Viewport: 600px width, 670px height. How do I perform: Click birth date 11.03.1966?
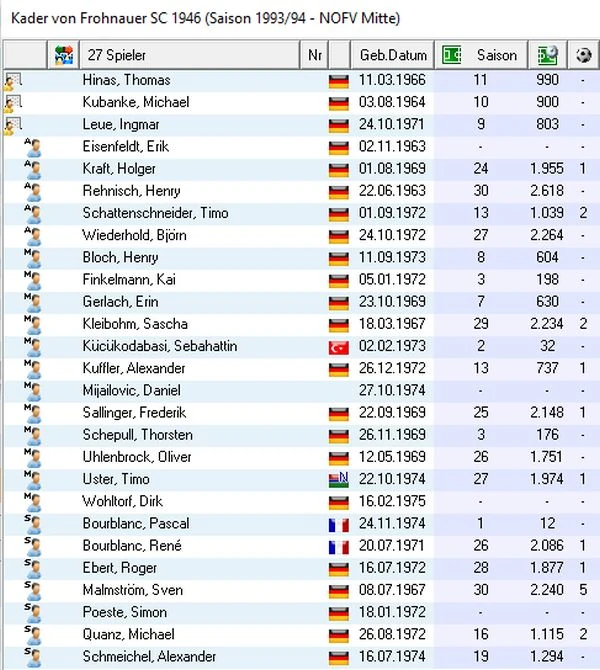point(392,80)
